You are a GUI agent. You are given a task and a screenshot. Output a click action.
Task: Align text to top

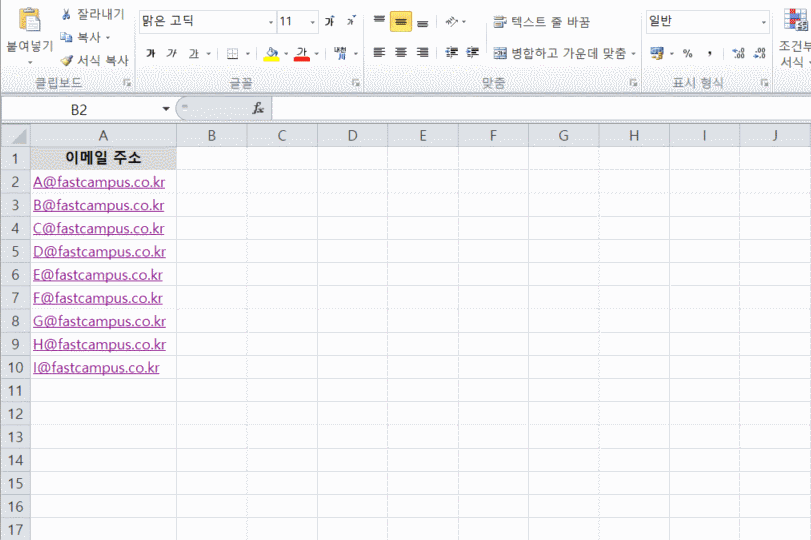[x=379, y=21]
